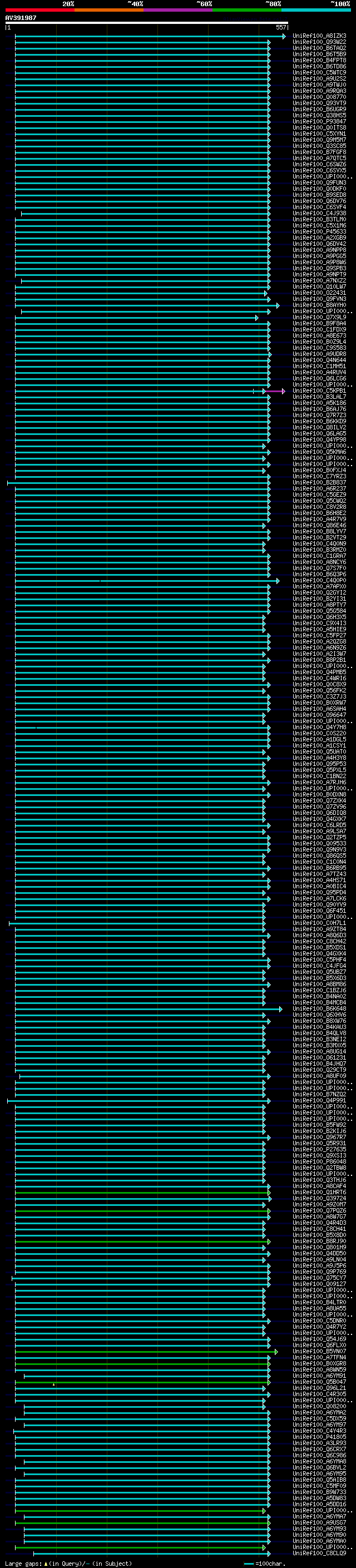Select the UniRef100_C4J938 entry
The height and width of the screenshot is (1568, 356).
tap(319, 213)
